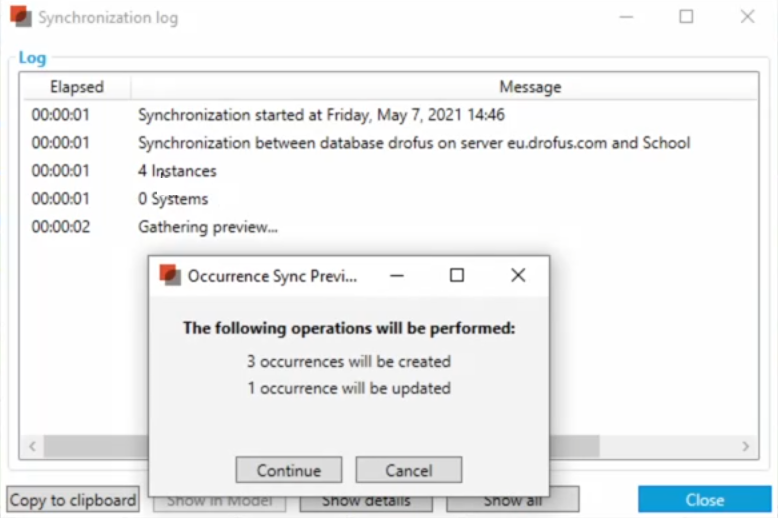Close the Synchronization log with the blue Close button
This screenshot has height=518, width=778.
(x=704, y=500)
